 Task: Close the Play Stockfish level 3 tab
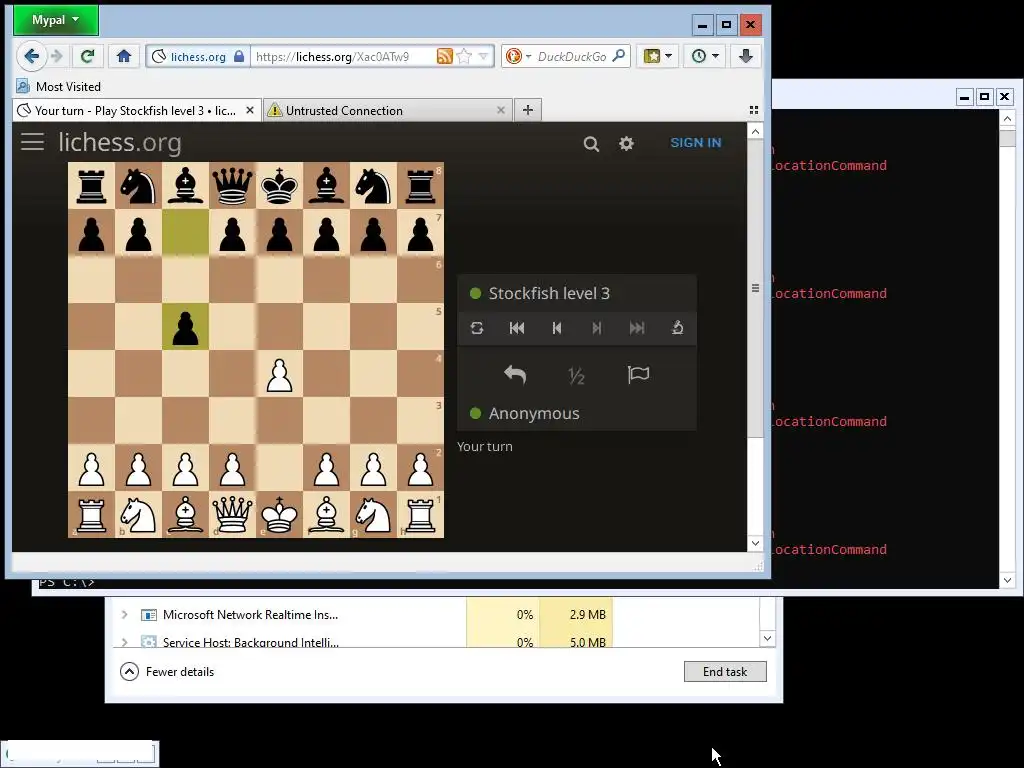[249, 110]
